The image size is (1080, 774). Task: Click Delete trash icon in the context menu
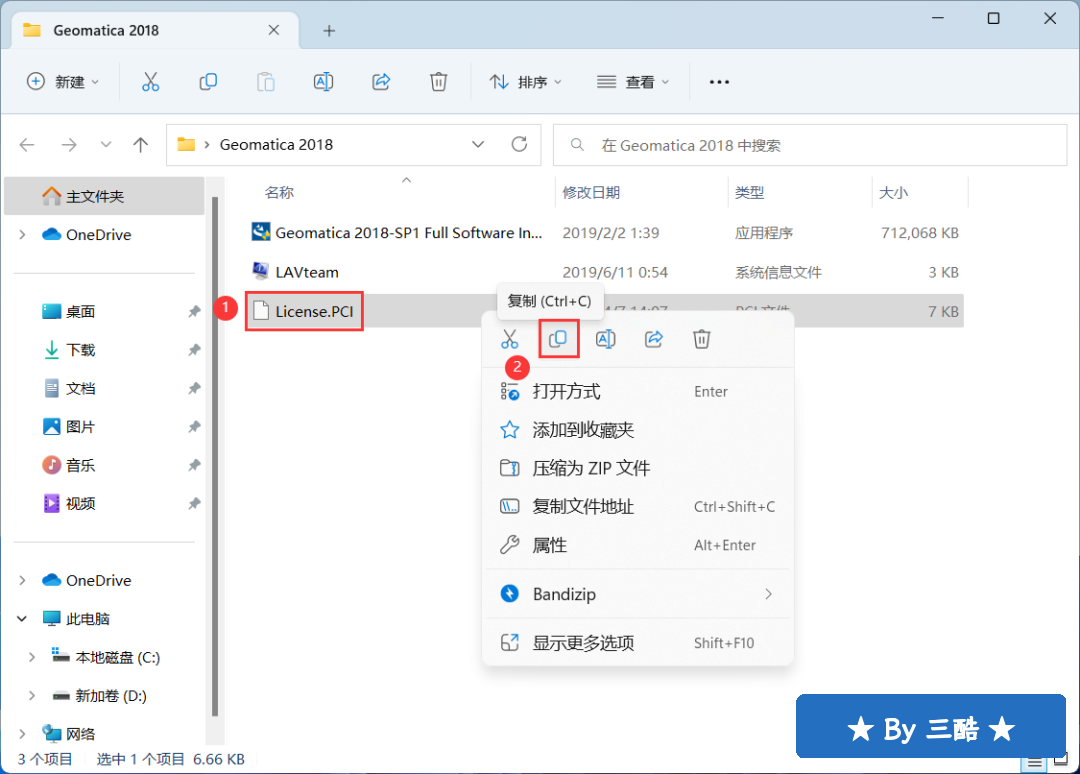point(701,339)
